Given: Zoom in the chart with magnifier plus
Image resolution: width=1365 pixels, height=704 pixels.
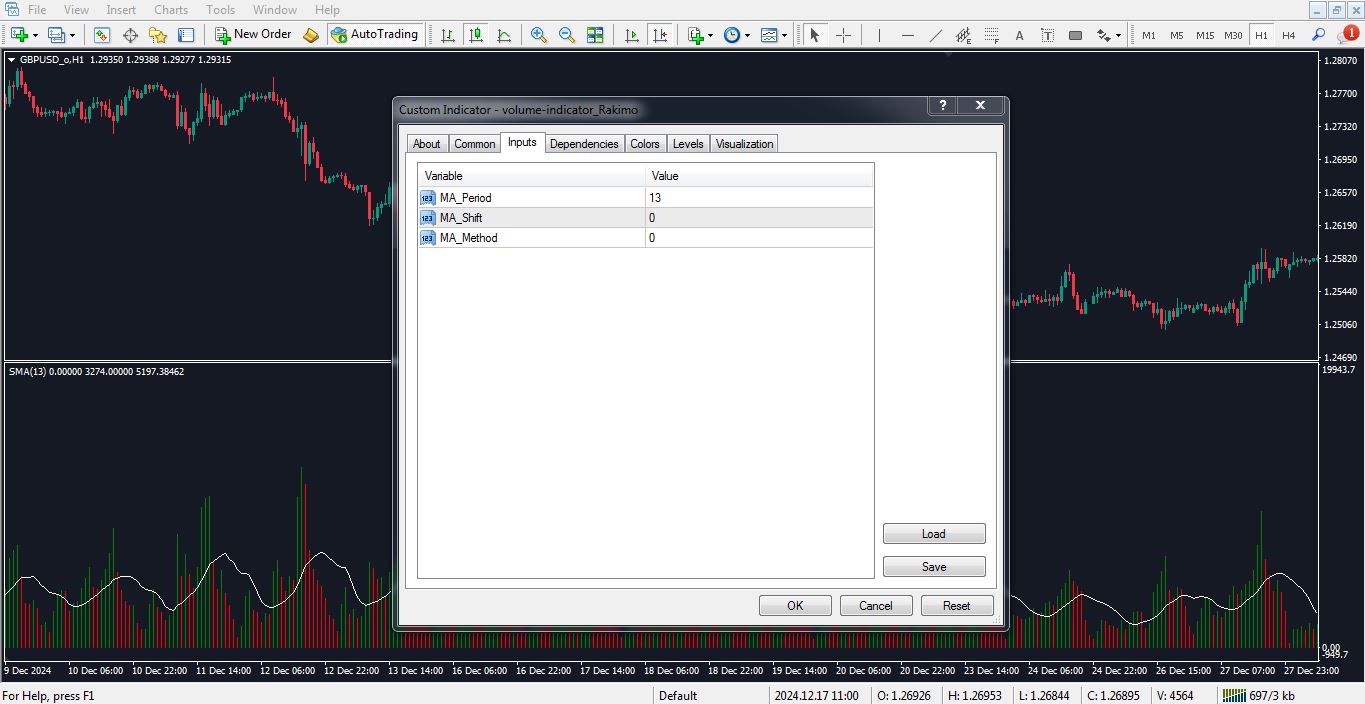Looking at the screenshot, I should 539,35.
